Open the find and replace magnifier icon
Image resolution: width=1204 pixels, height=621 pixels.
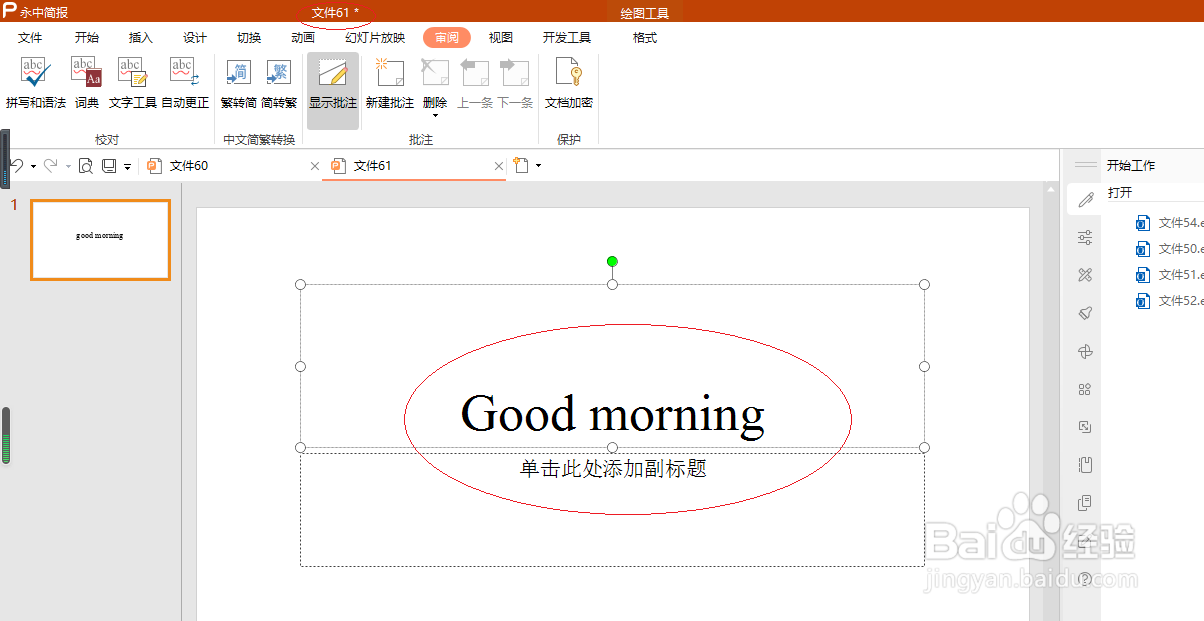pos(85,165)
